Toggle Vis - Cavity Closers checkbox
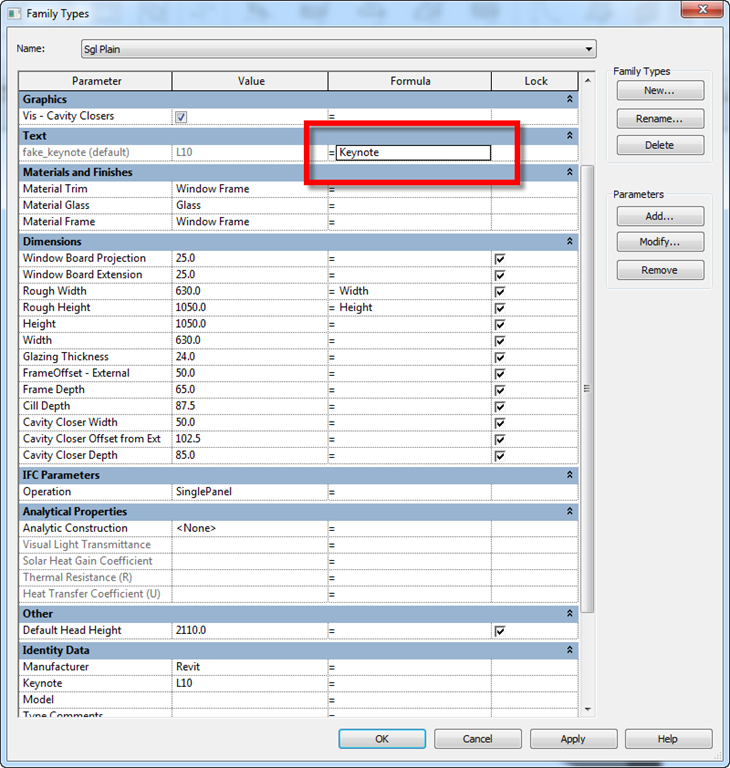Screen dimensions: 730x768 tap(181, 117)
